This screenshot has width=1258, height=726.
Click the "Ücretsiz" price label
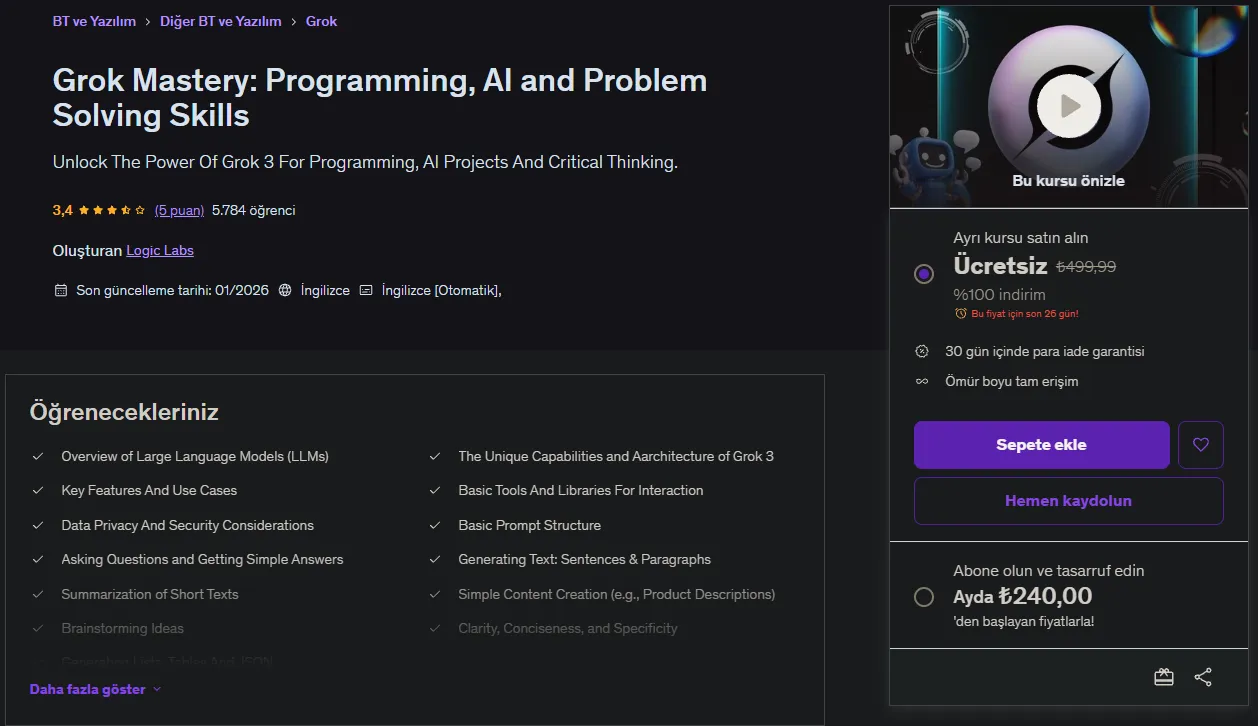click(1000, 266)
